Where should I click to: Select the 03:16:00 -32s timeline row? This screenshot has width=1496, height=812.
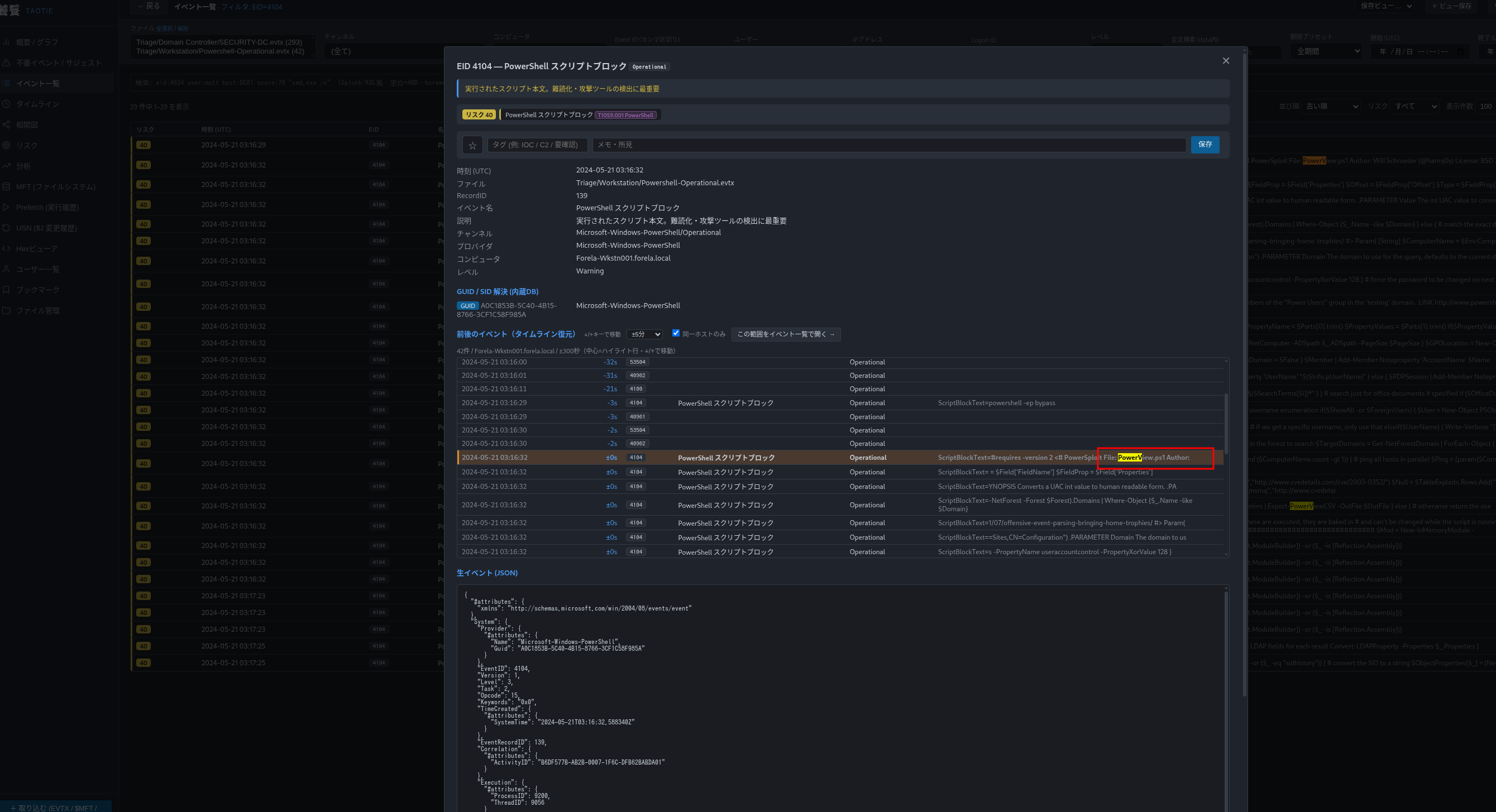point(840,362)
